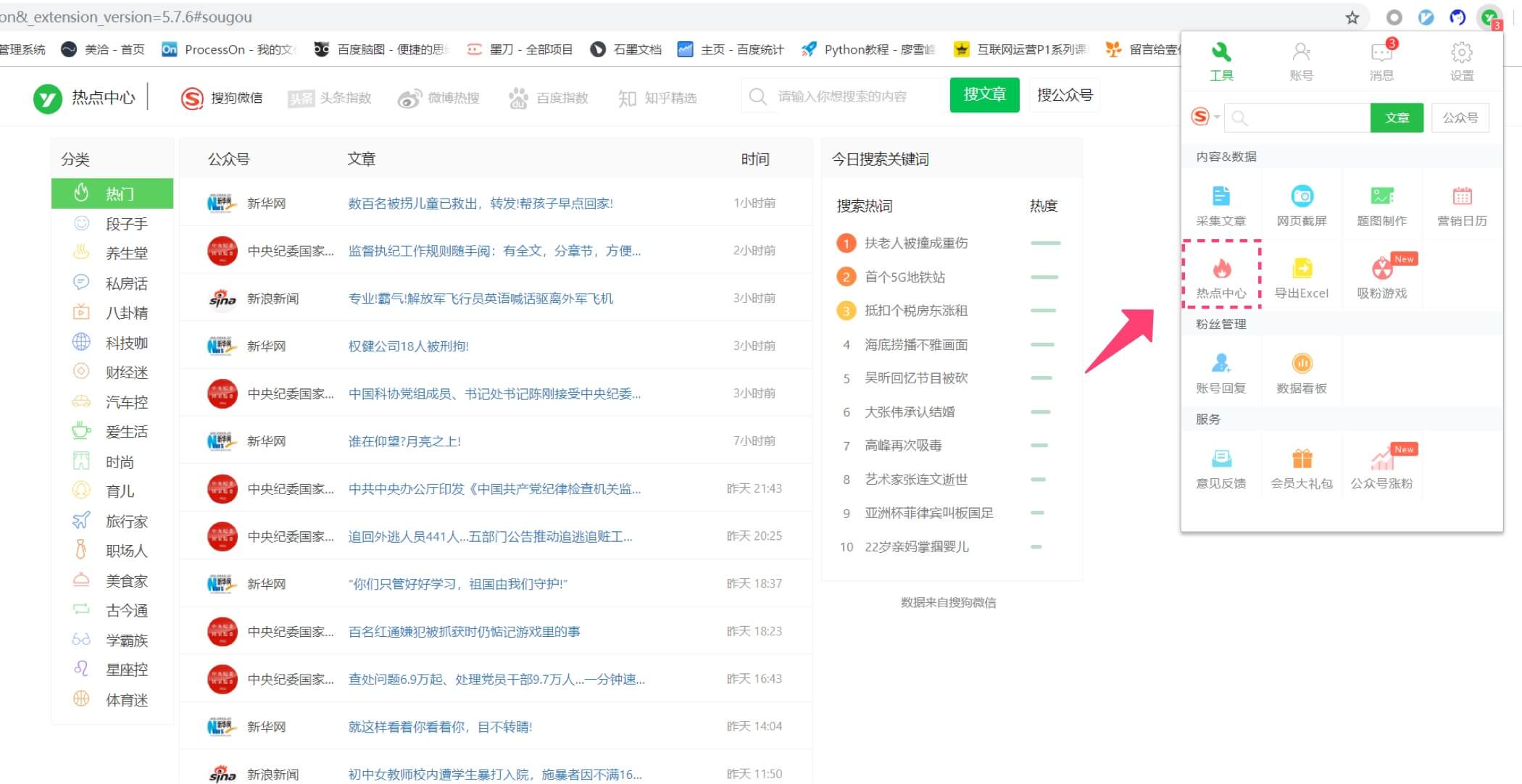Select the 知乎精选 source tab

pos(657,98)
